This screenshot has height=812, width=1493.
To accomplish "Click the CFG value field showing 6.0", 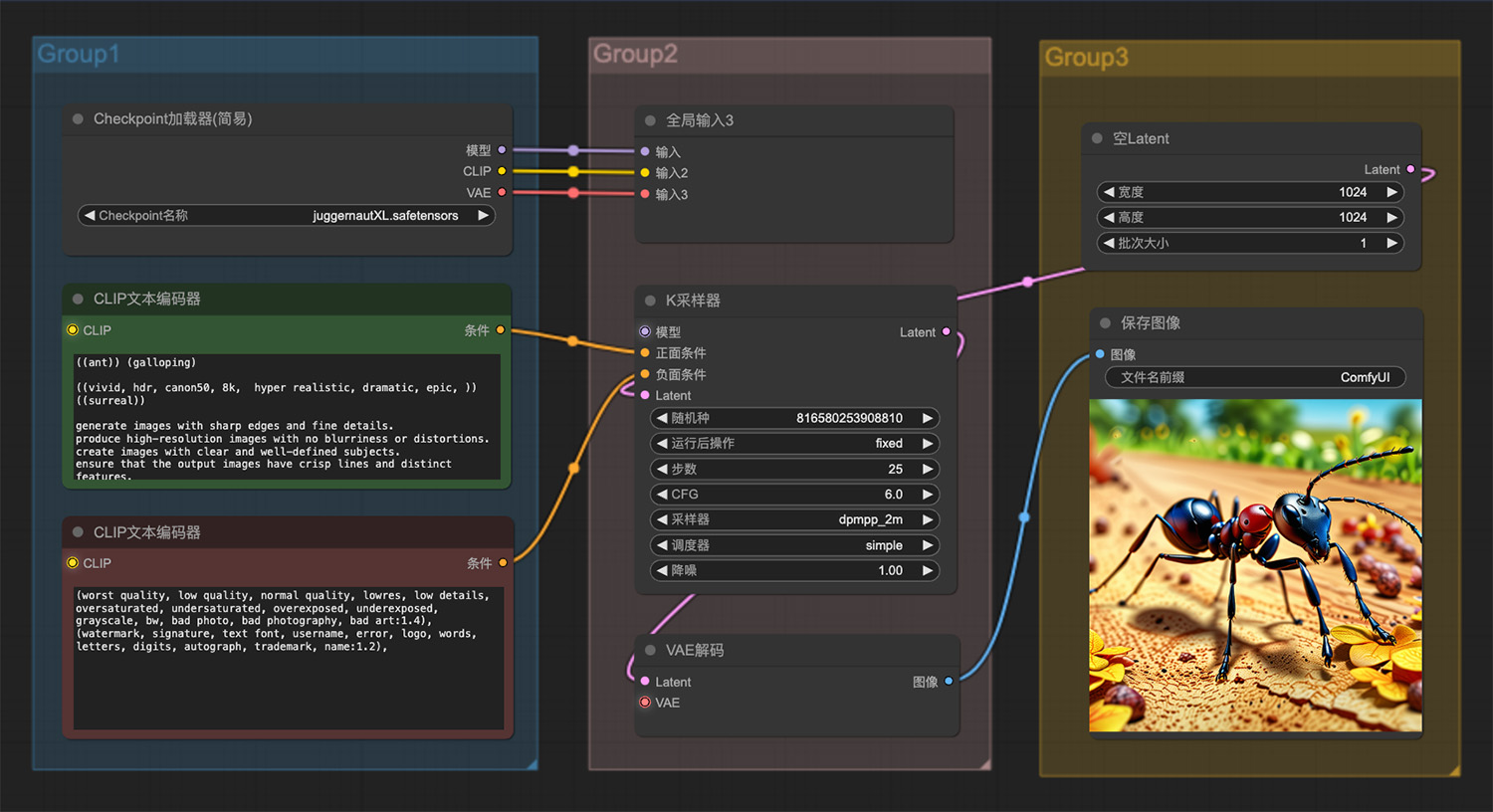I will point(794,494).
